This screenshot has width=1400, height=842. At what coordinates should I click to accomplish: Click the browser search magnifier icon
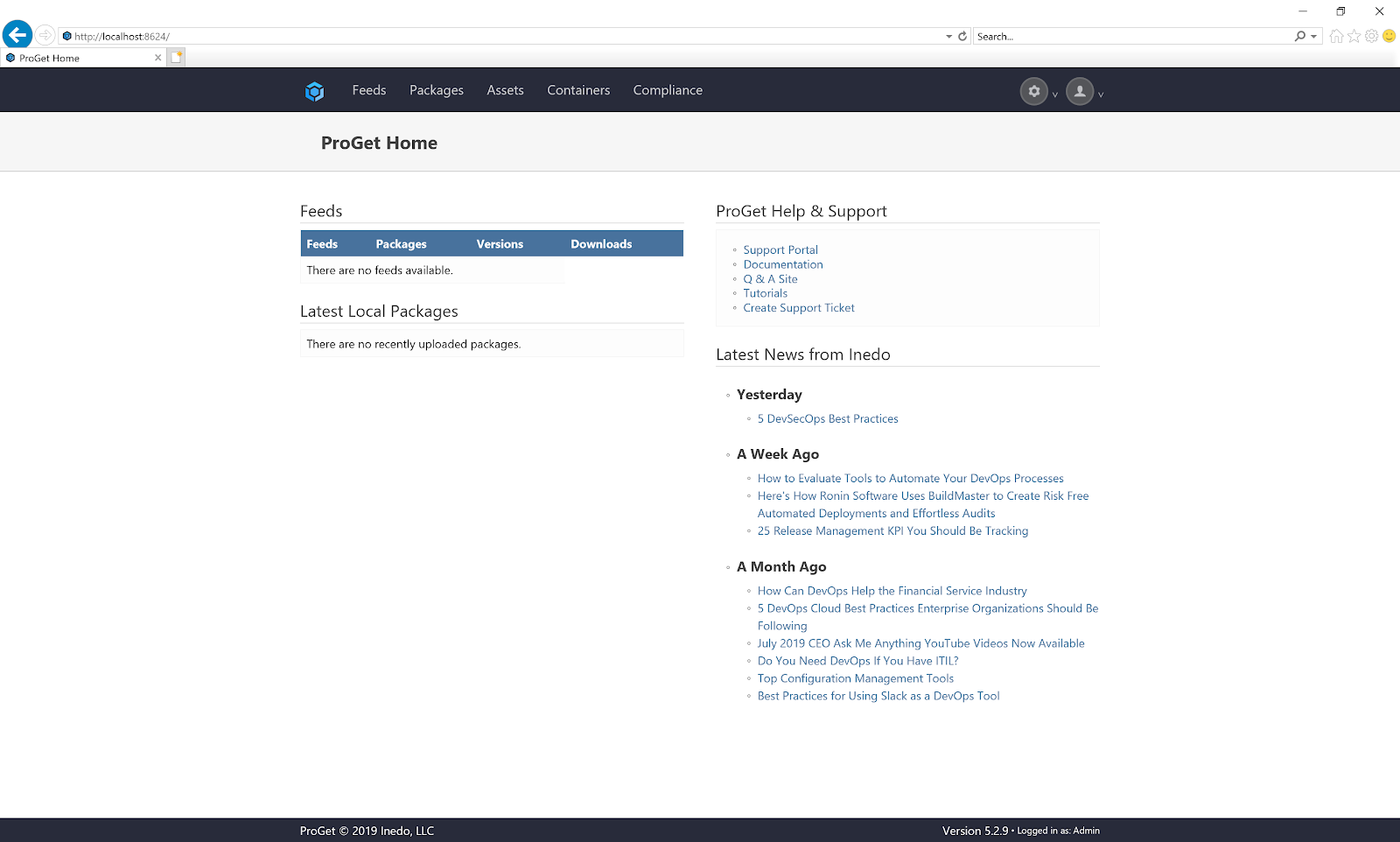pyautogui.click(x=1300, y=36)
